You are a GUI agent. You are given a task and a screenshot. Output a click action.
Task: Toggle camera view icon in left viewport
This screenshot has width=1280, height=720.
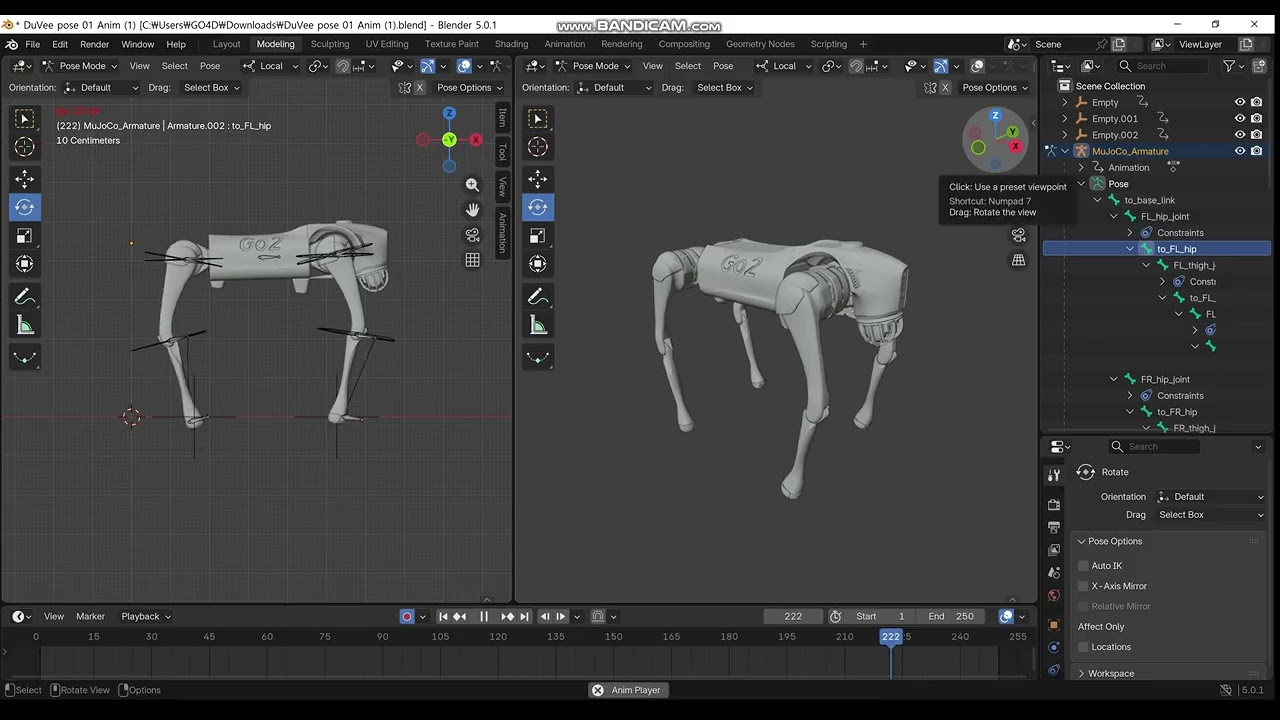click(472, 235)
